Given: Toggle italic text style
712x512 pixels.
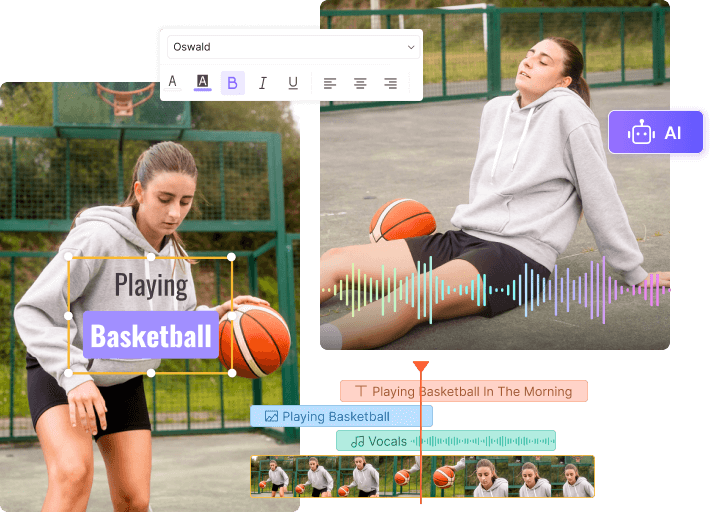Looking at the screenshot, I should pyautogui.click(x=263, y=83).
